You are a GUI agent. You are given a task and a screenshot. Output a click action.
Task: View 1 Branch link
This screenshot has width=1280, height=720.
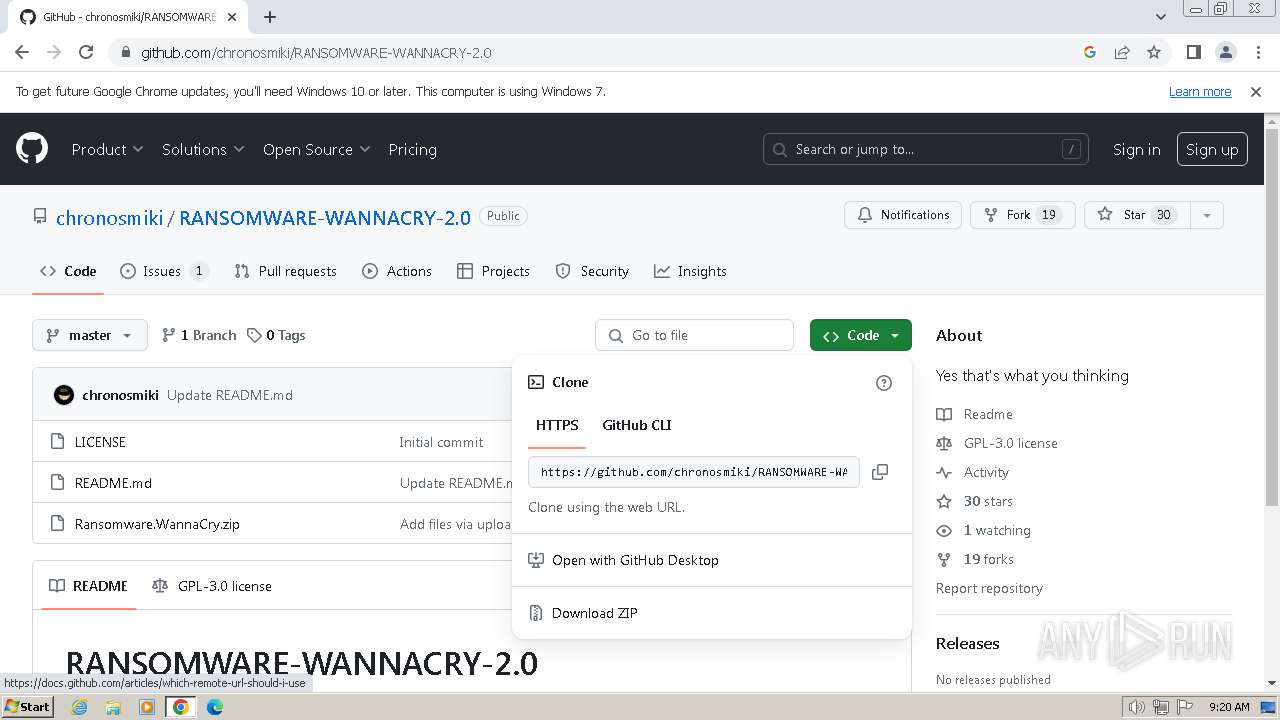pyautogui.click(x=199, y=335)
